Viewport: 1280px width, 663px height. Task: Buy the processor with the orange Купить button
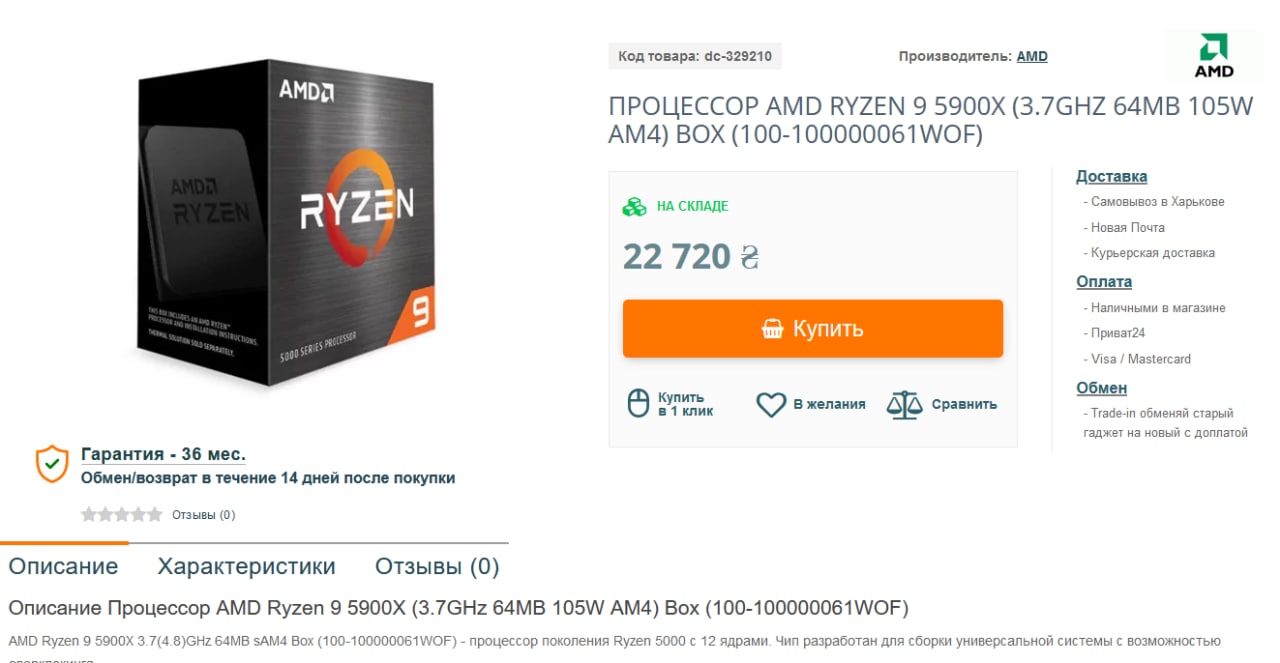click(x=813, y=329)
